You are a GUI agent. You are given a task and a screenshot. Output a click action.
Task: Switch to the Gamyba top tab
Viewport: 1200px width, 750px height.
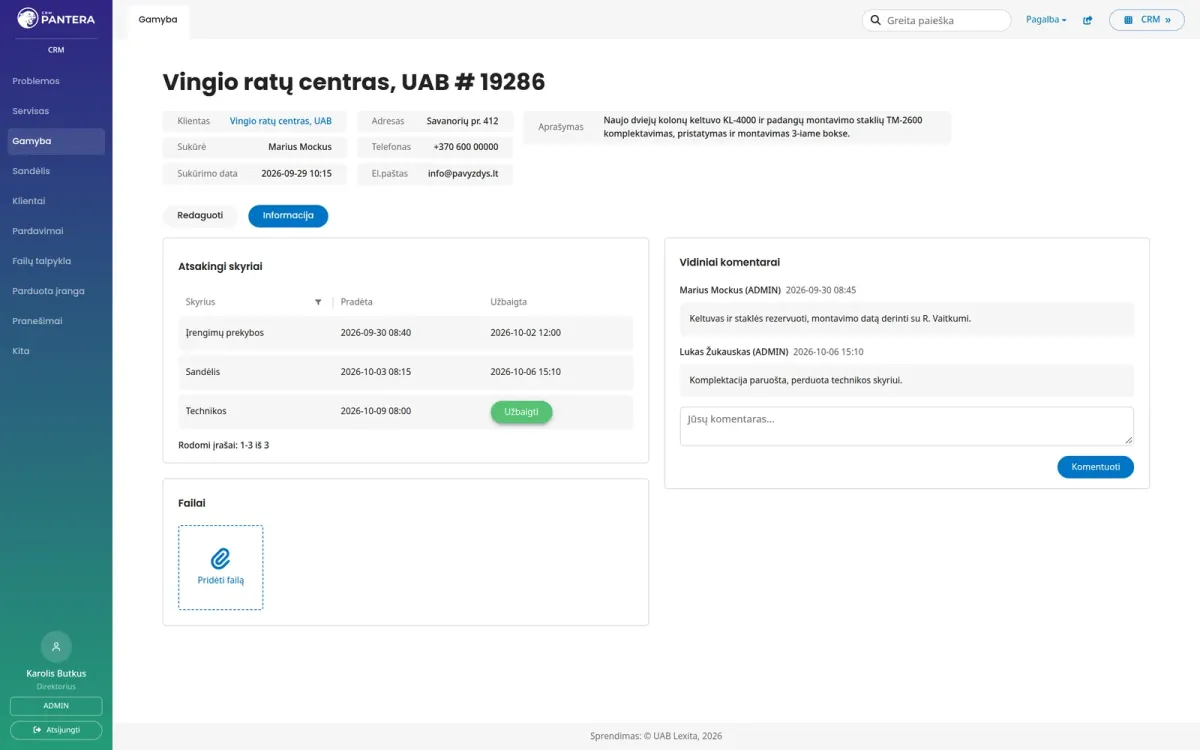point(158,20)
